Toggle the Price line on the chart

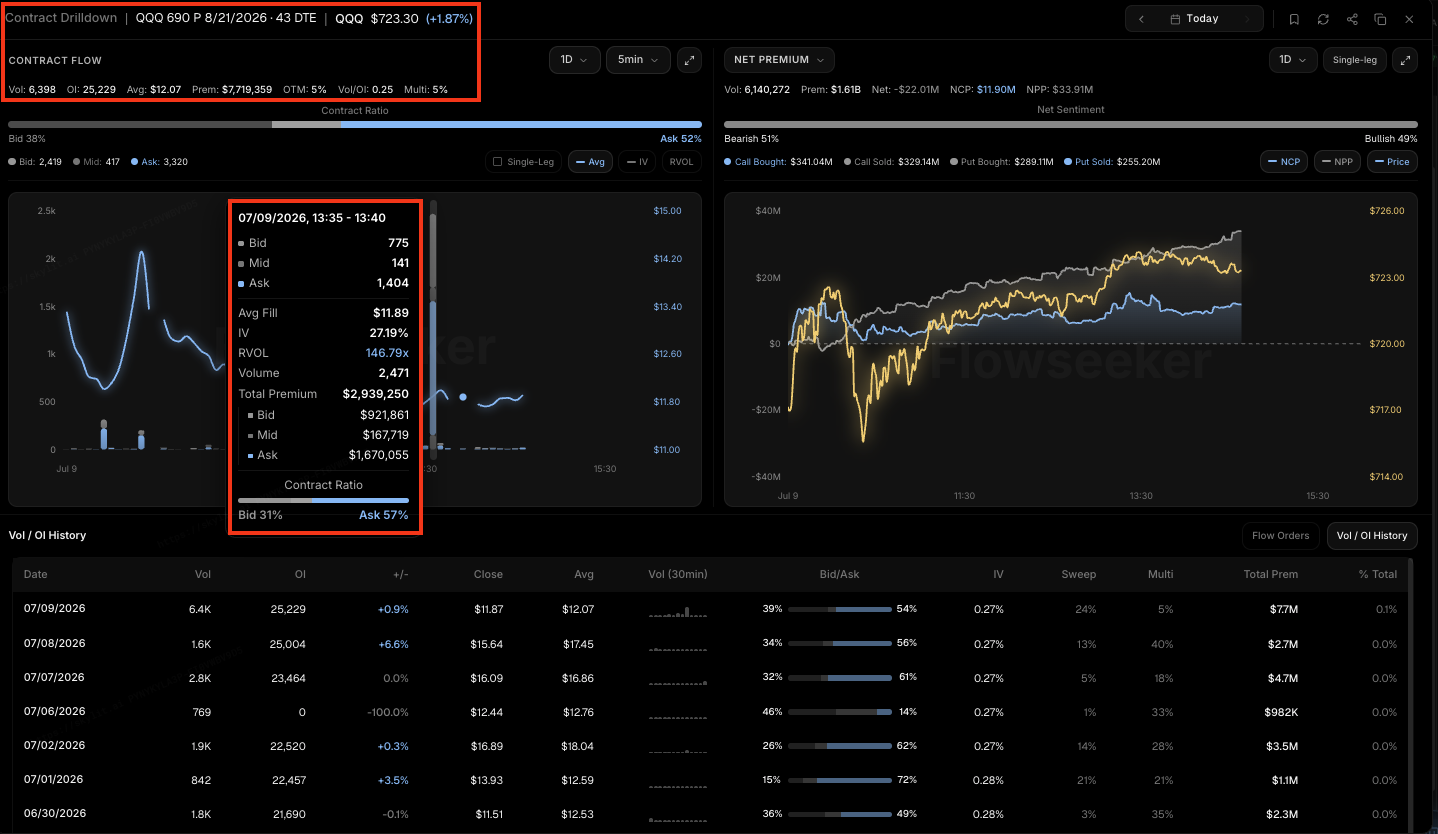coord(1391,162)
